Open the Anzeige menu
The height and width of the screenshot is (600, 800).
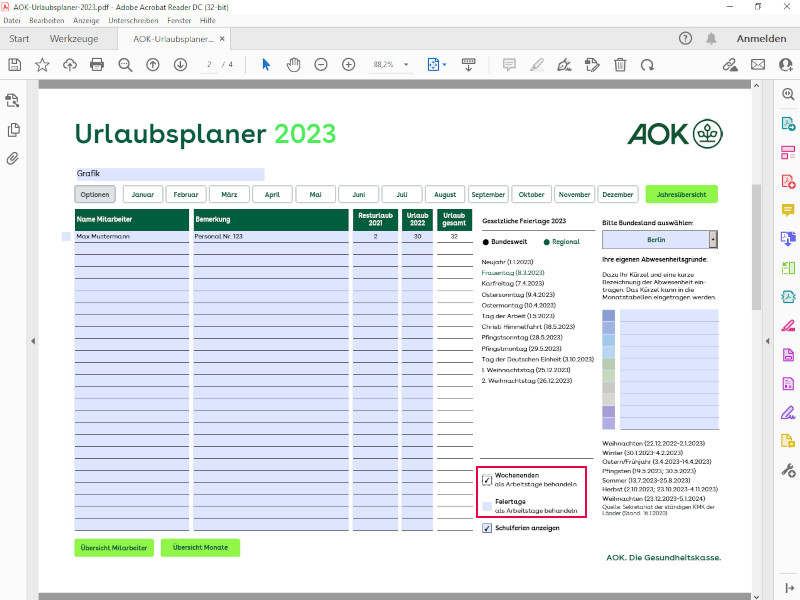(86, 20)
